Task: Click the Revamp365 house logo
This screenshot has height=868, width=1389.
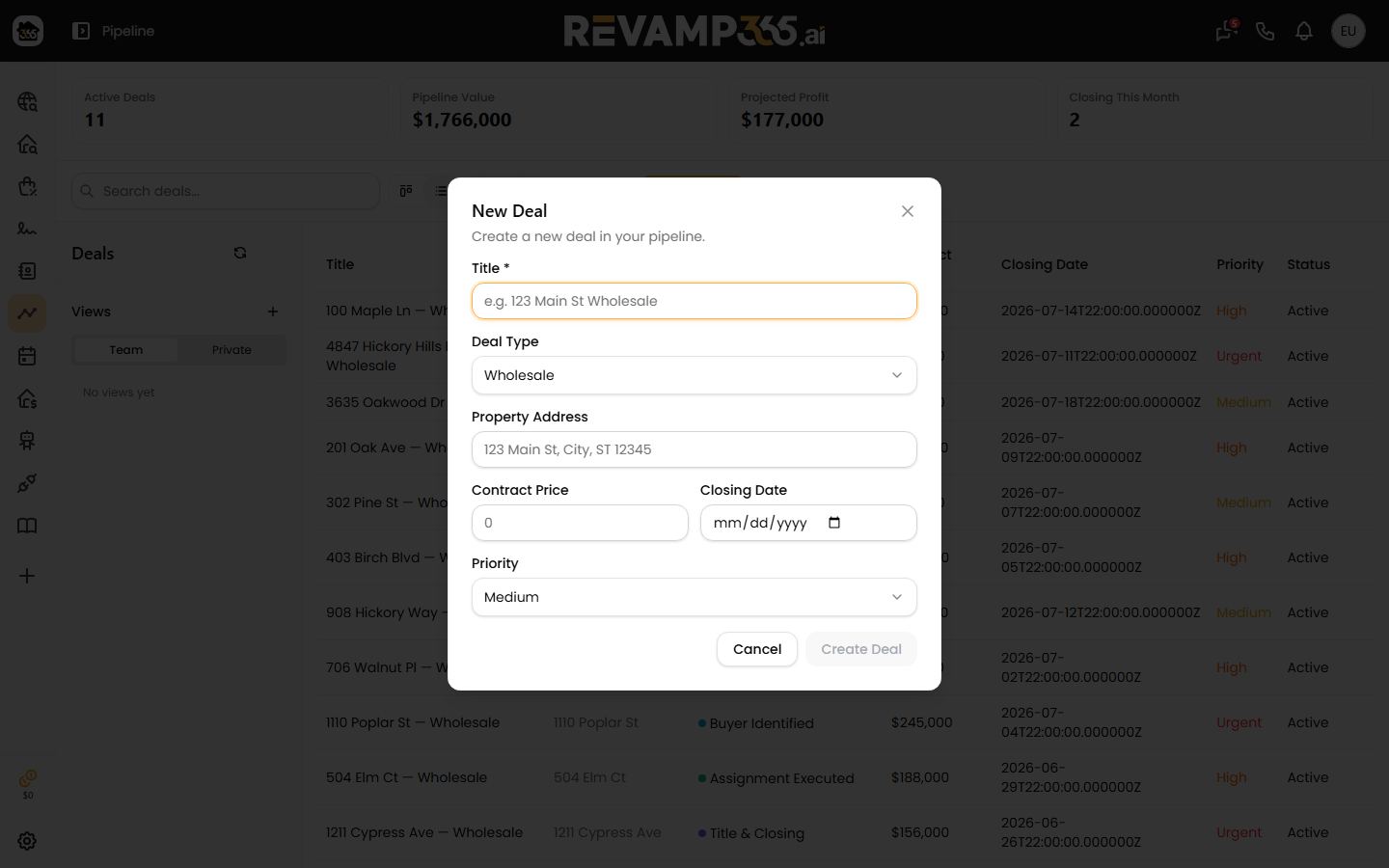Action: (x=28, y=31)
